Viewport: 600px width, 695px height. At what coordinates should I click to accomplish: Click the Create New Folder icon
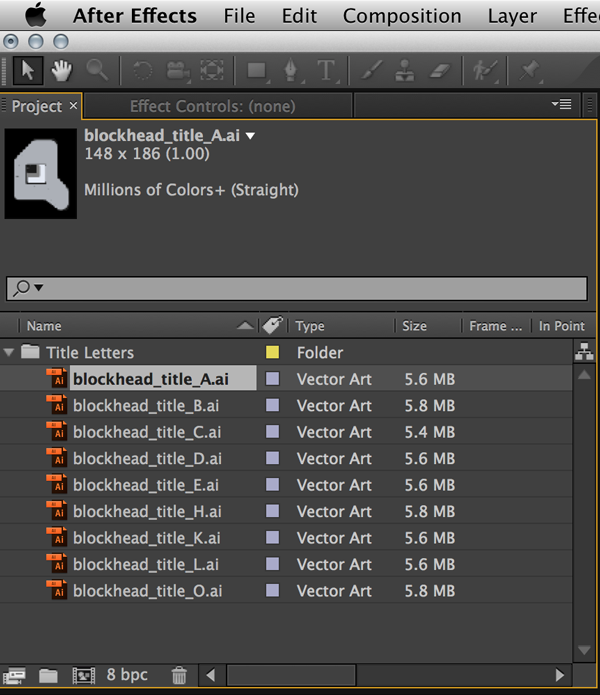48,675
